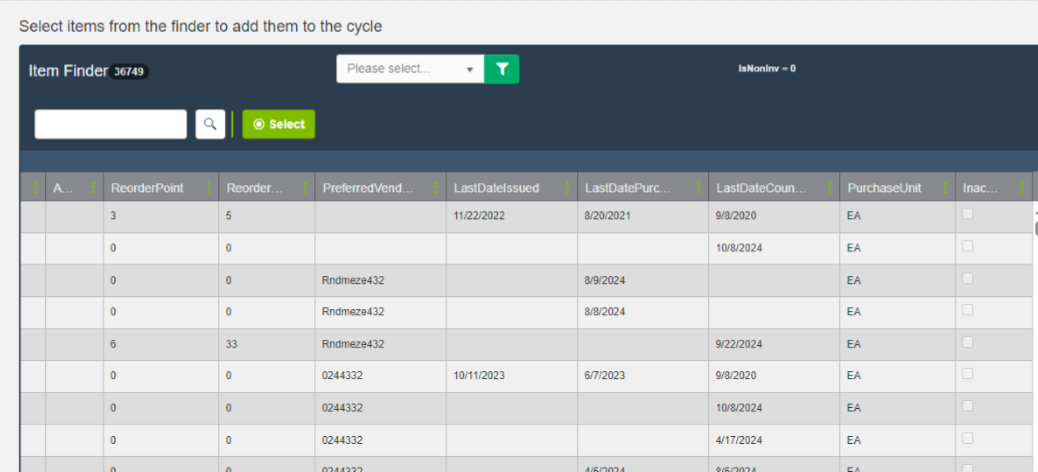
Task: Open the ReorderPoint column options dots
Action: pos(210,188)
